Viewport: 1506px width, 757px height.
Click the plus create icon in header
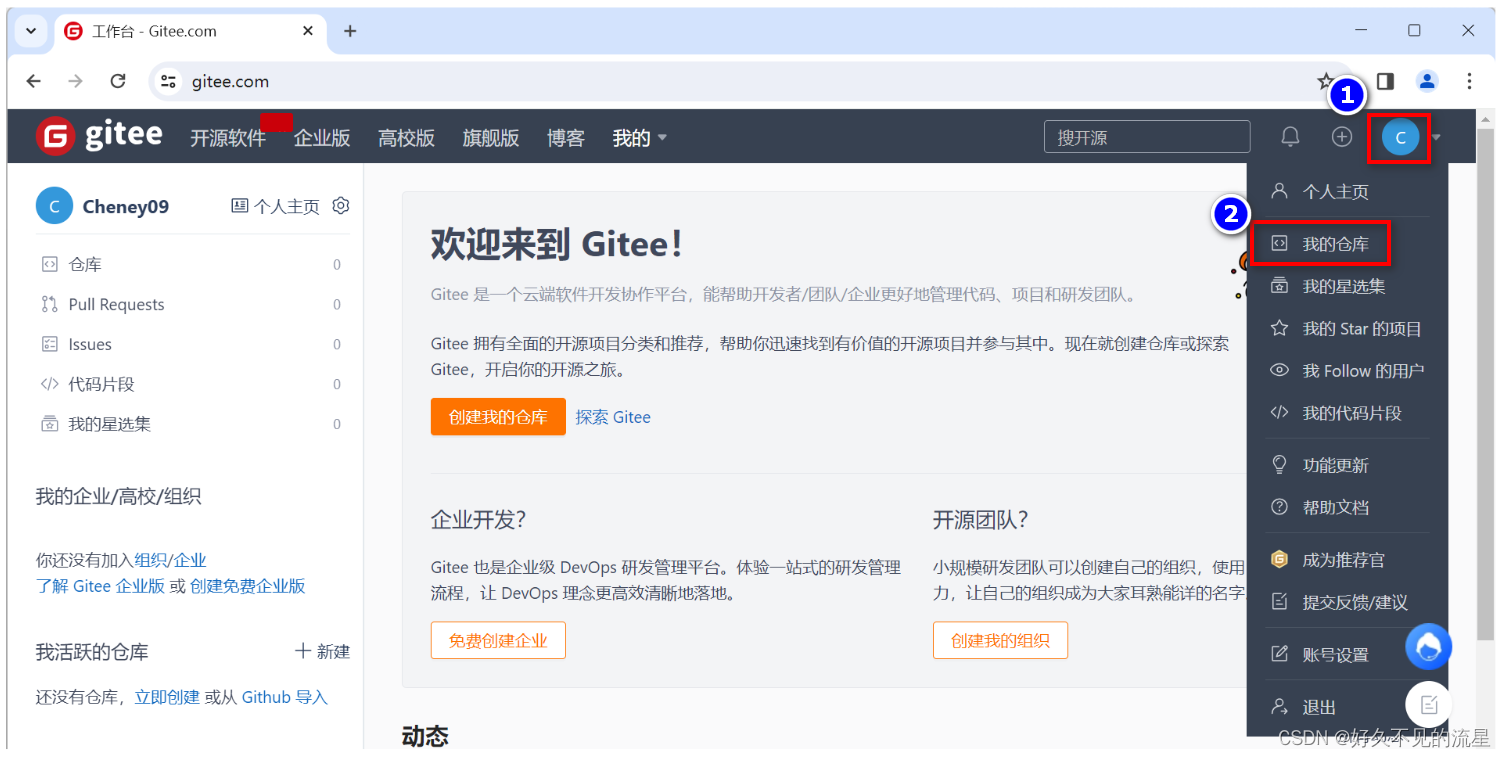[x=1342, y=137]
